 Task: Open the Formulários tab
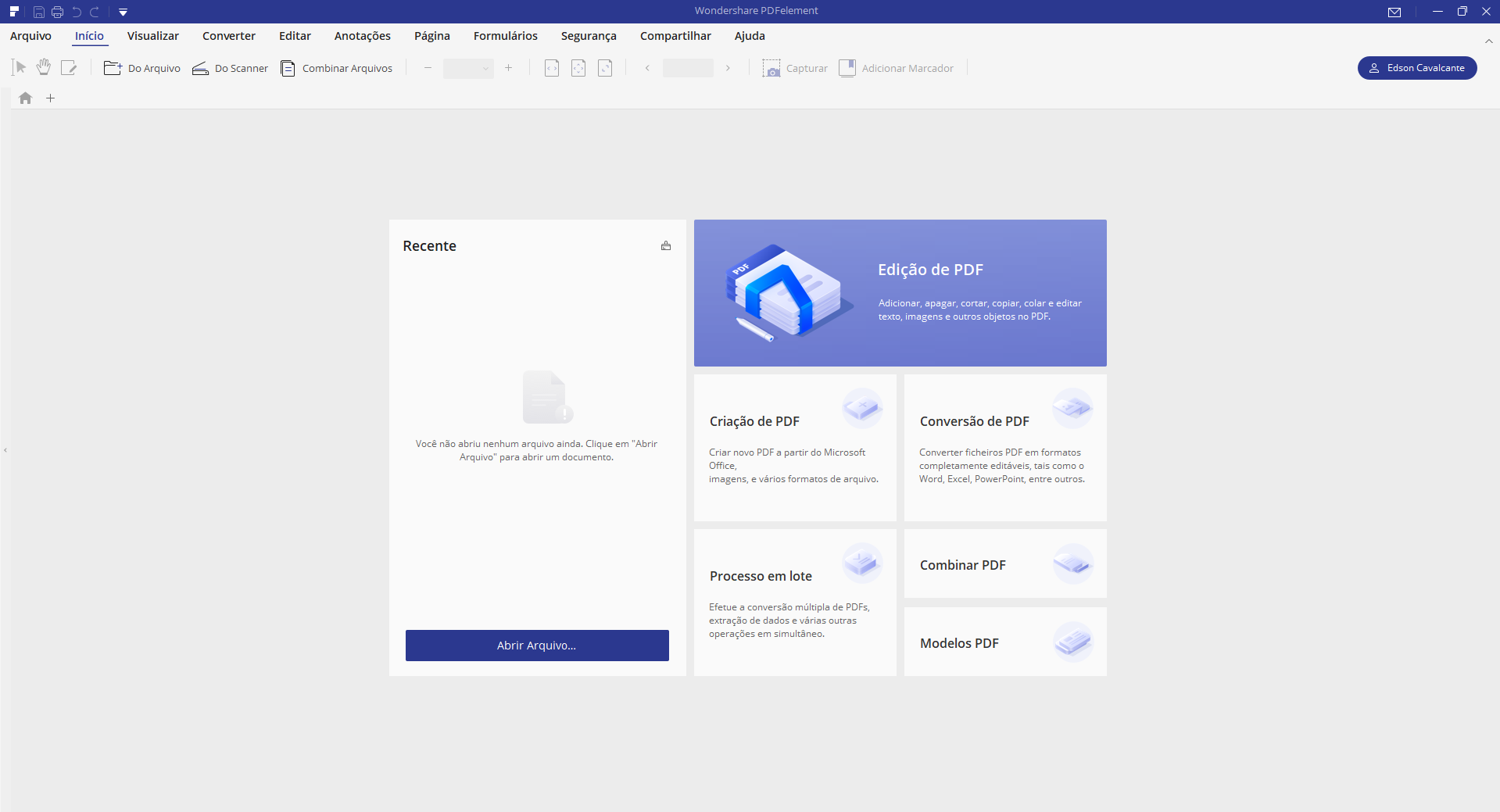coord(506,36)
